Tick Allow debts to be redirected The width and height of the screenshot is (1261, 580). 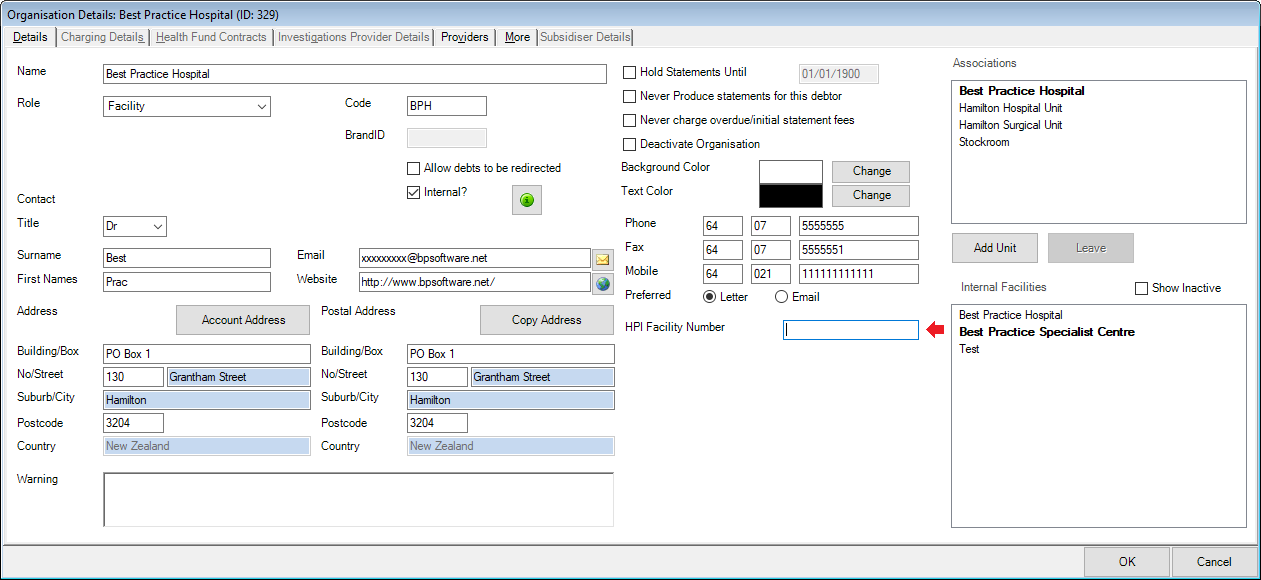(x=414, y=168)
